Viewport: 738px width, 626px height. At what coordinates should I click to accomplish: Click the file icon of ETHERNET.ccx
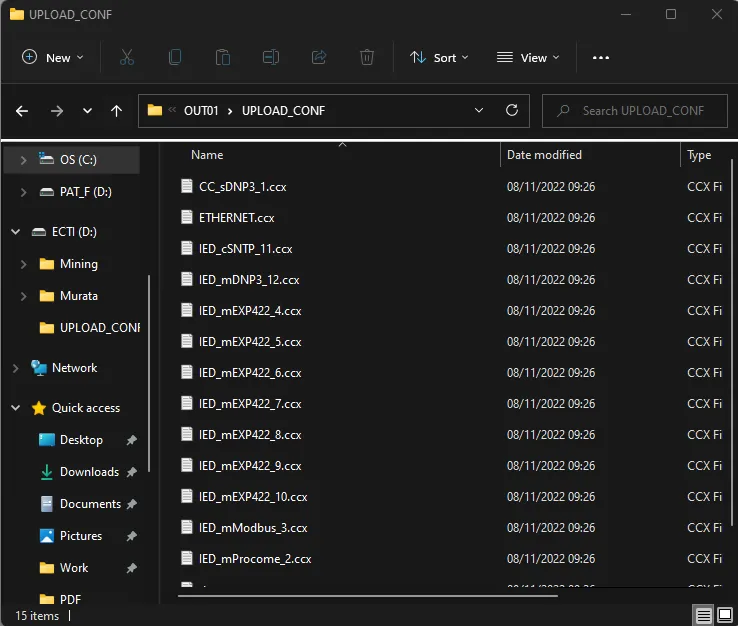187,217
